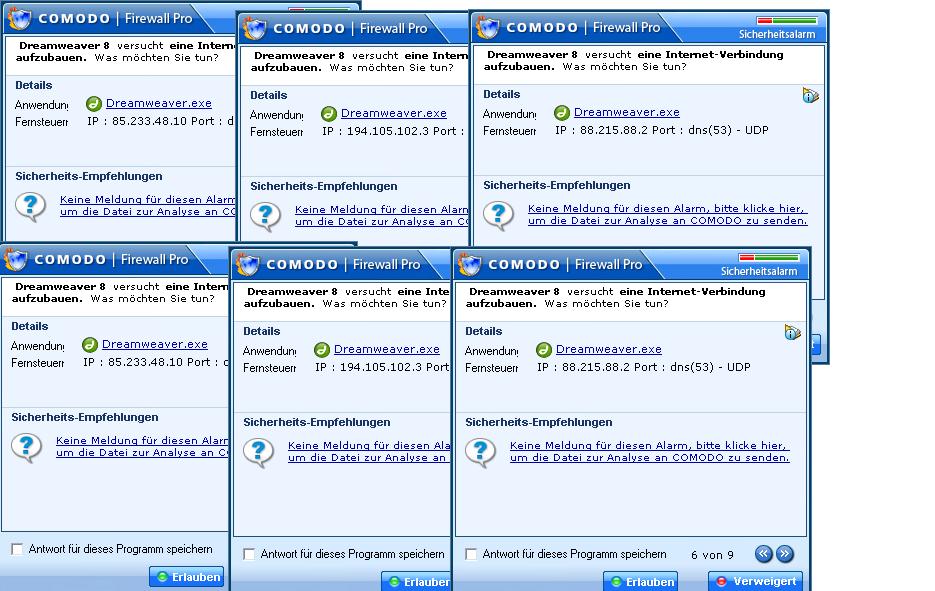
Task: Tick 'Antwort speichern' checkbox in lower 194.105.102.3 alert
Action: point(249,554)
